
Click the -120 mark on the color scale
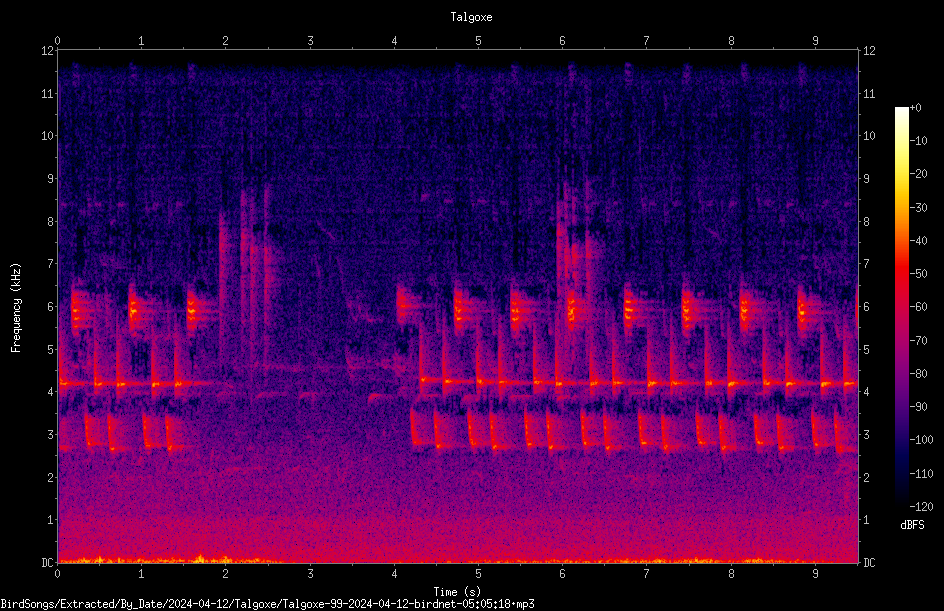click(x=921, y=506)
